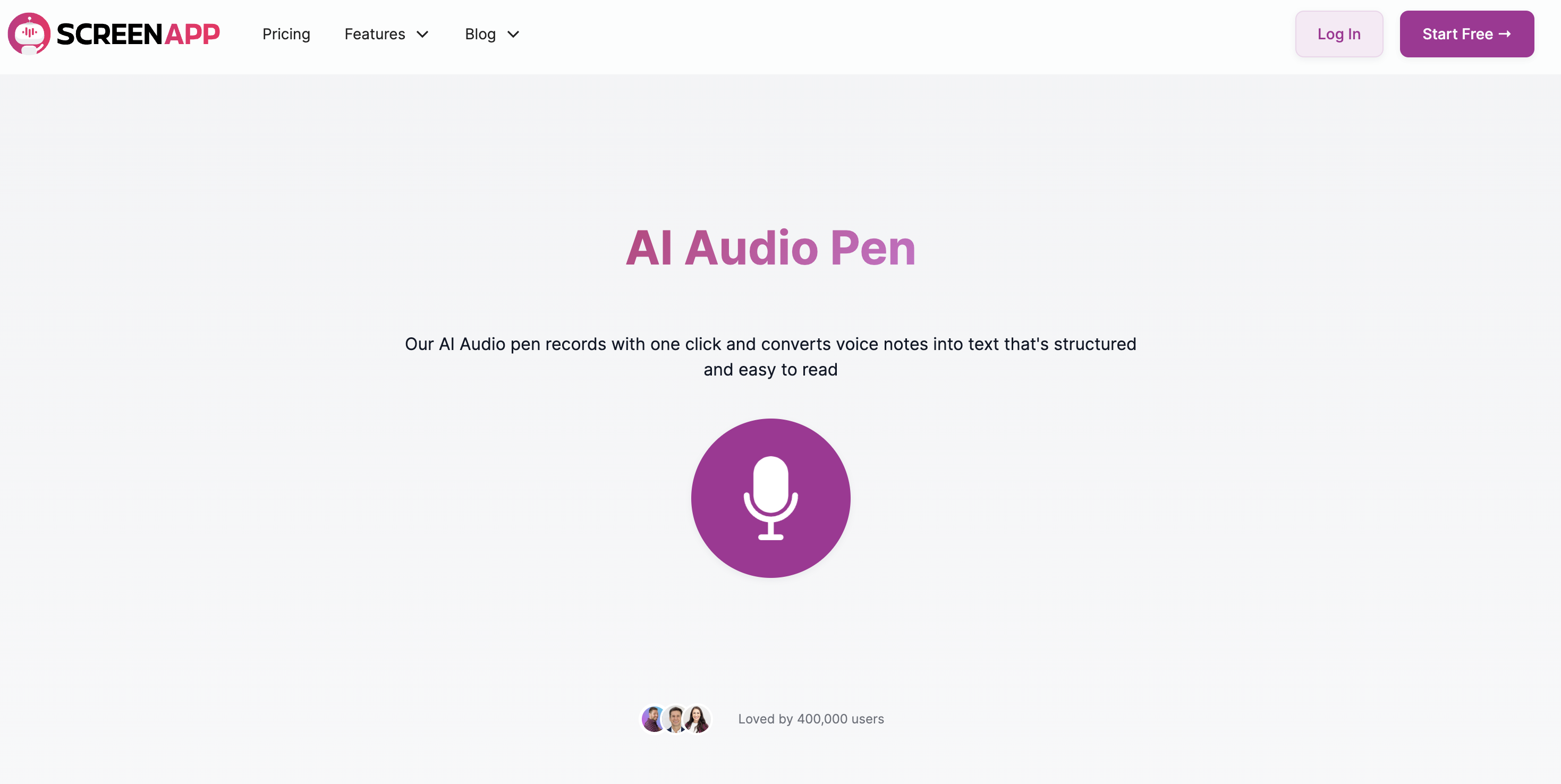Click the AI Audio pen description paragraph
This screenshot has height=784, width=1561.
770,344
